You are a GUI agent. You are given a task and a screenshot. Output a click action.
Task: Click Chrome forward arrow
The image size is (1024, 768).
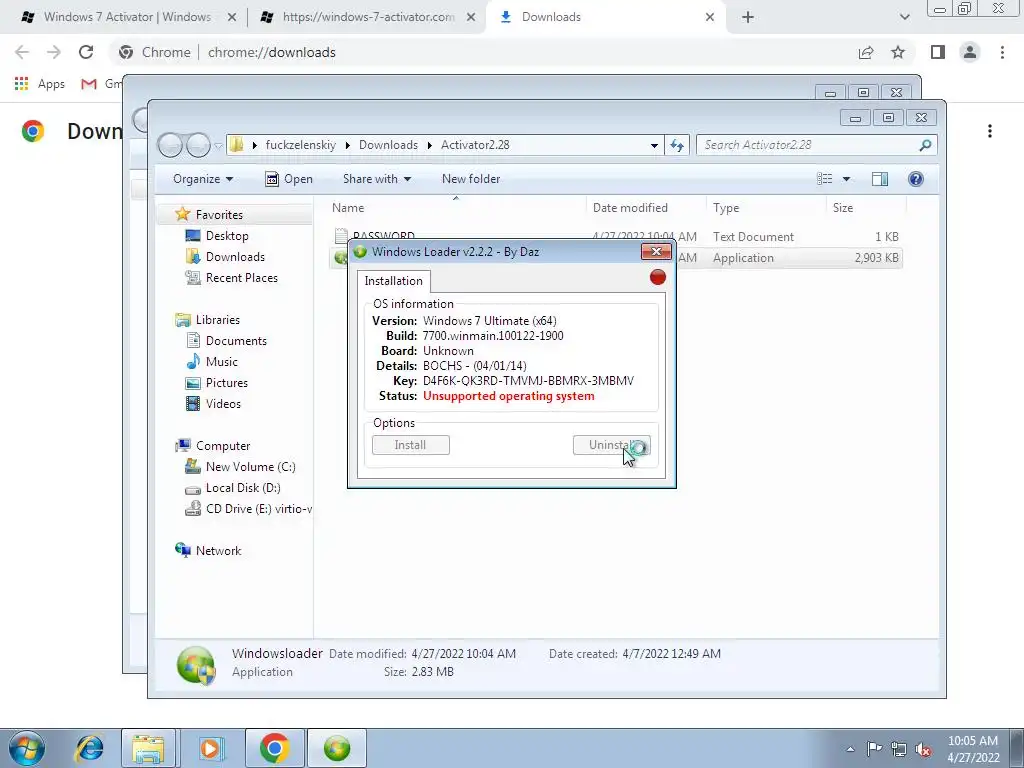[54, 52]
